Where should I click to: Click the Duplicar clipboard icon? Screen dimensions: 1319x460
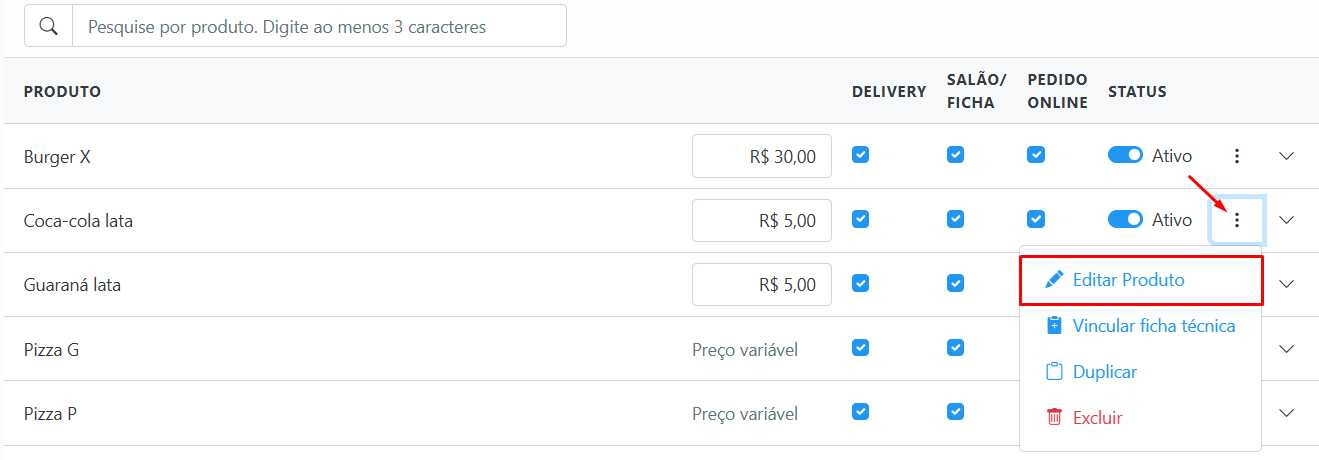1054,372
